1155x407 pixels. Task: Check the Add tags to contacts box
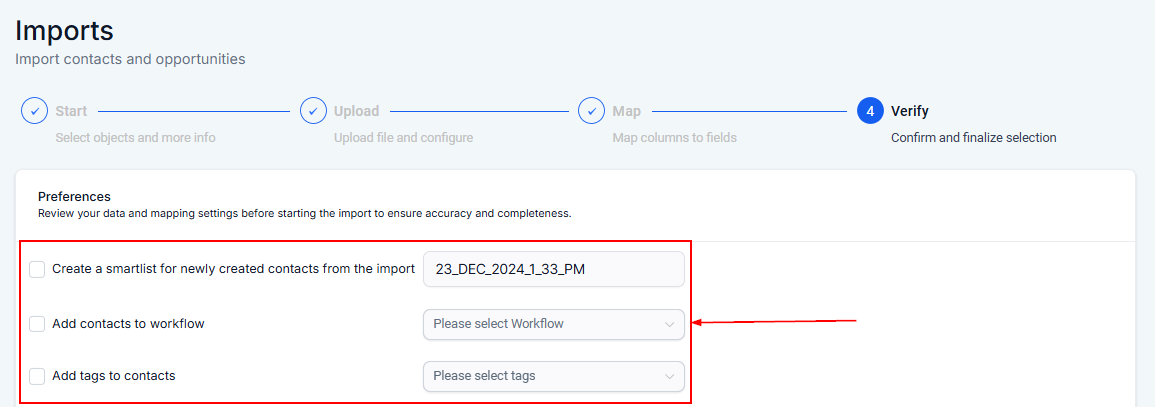click(37, 376)
